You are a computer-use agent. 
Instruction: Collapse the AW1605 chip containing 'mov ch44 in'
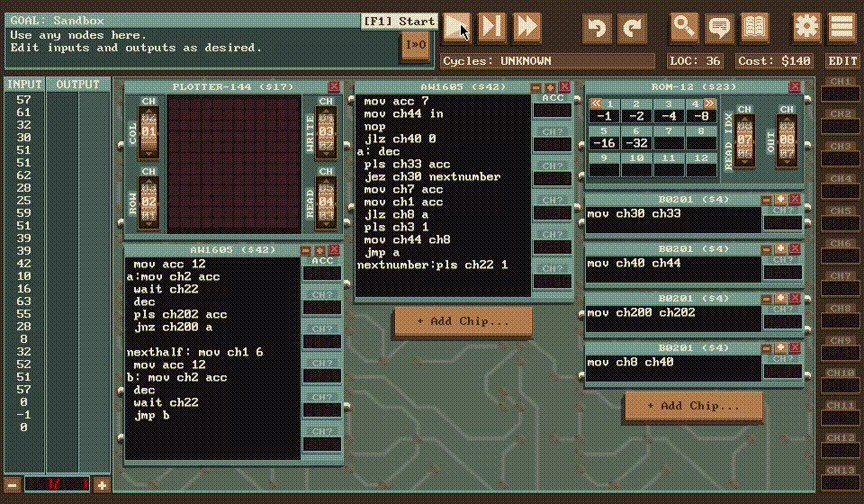coord(536,87)
